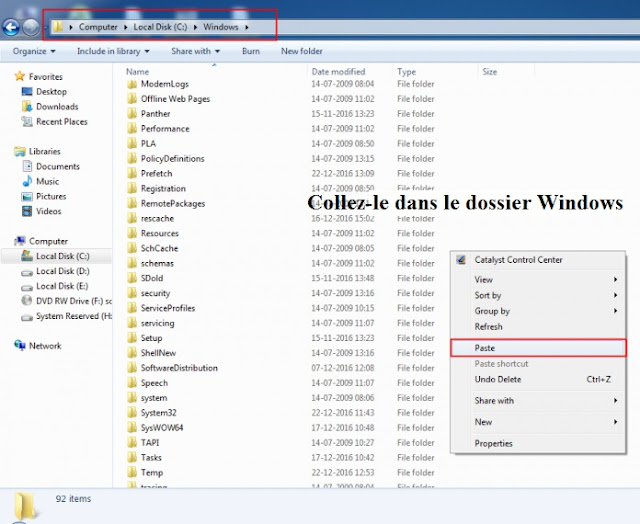Click the Documents library icon
The image size is (640, 524).
pos(27,166)
